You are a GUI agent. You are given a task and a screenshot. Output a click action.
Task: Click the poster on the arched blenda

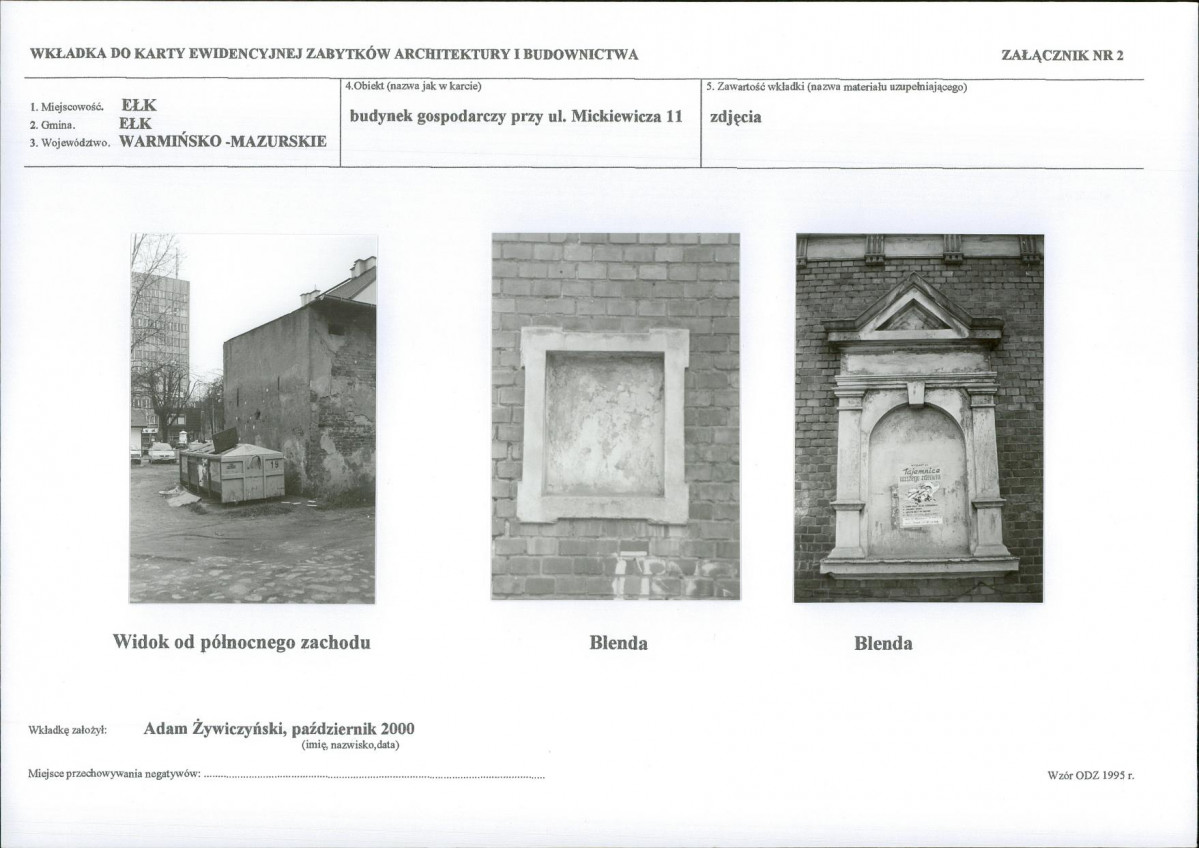click(920, 495)
